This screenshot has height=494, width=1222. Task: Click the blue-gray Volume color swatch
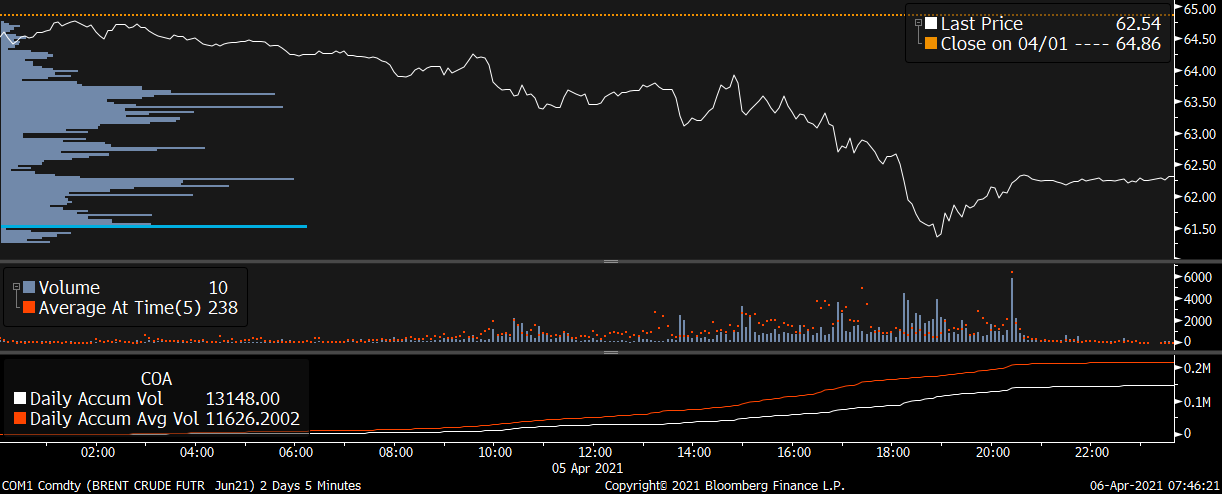pyautogui.click(x=29, y=288)
